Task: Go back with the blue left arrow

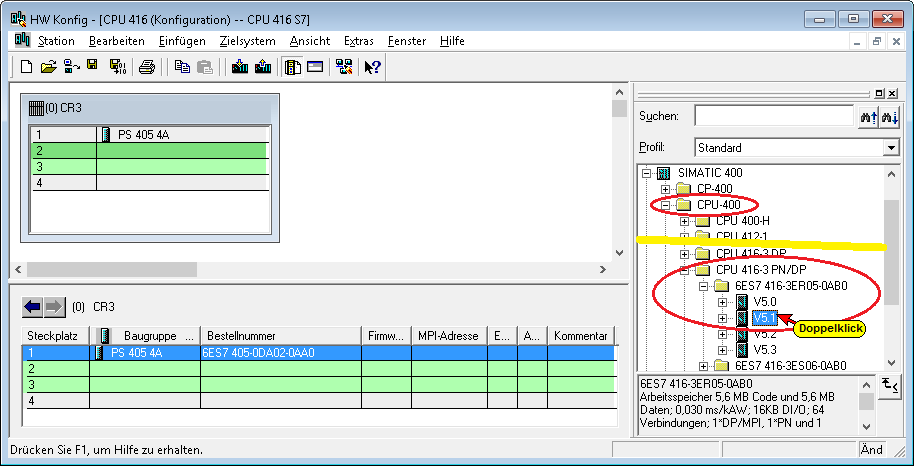Action: 33,307
